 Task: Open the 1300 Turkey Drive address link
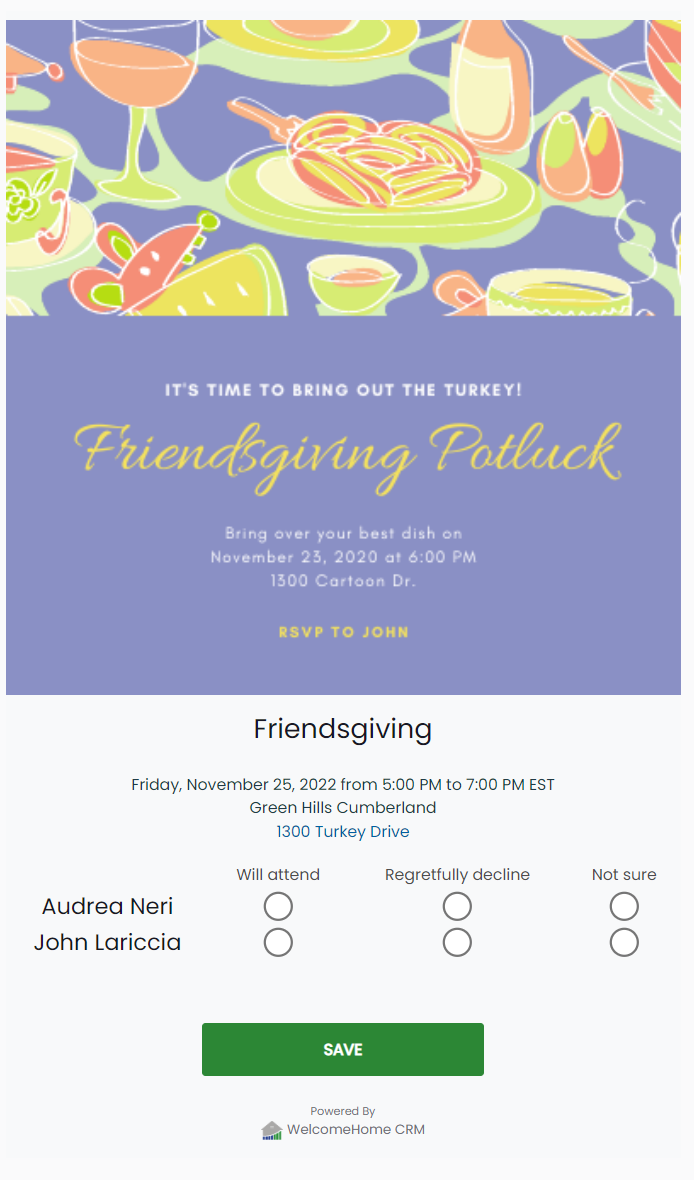tap(342, 832)
